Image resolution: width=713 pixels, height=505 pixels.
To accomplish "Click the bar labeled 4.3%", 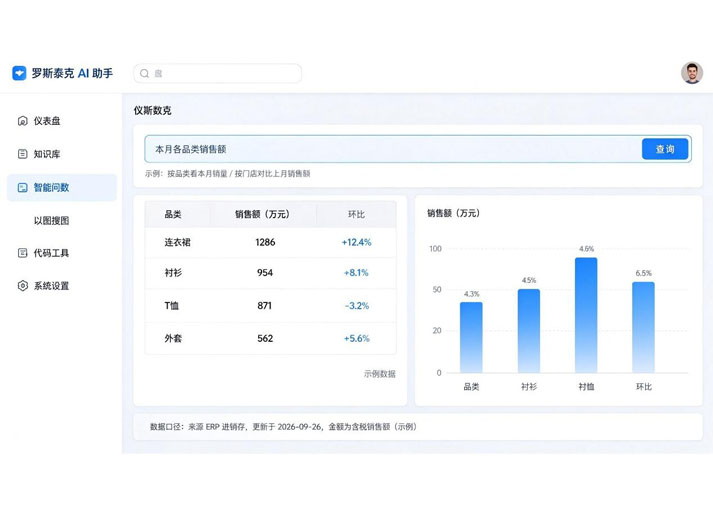I will (471, 337).
